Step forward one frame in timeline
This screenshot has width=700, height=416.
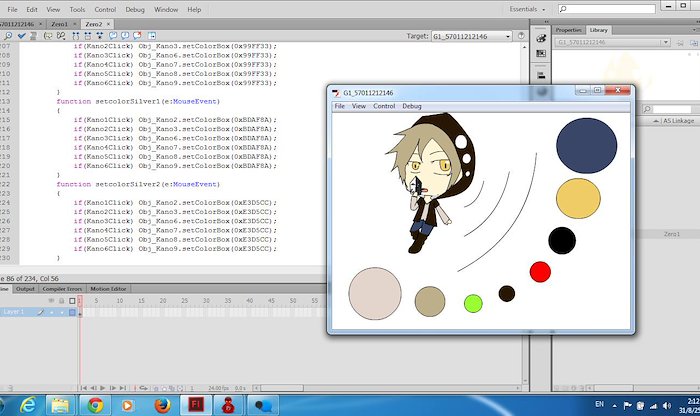[x=112, y=388]
